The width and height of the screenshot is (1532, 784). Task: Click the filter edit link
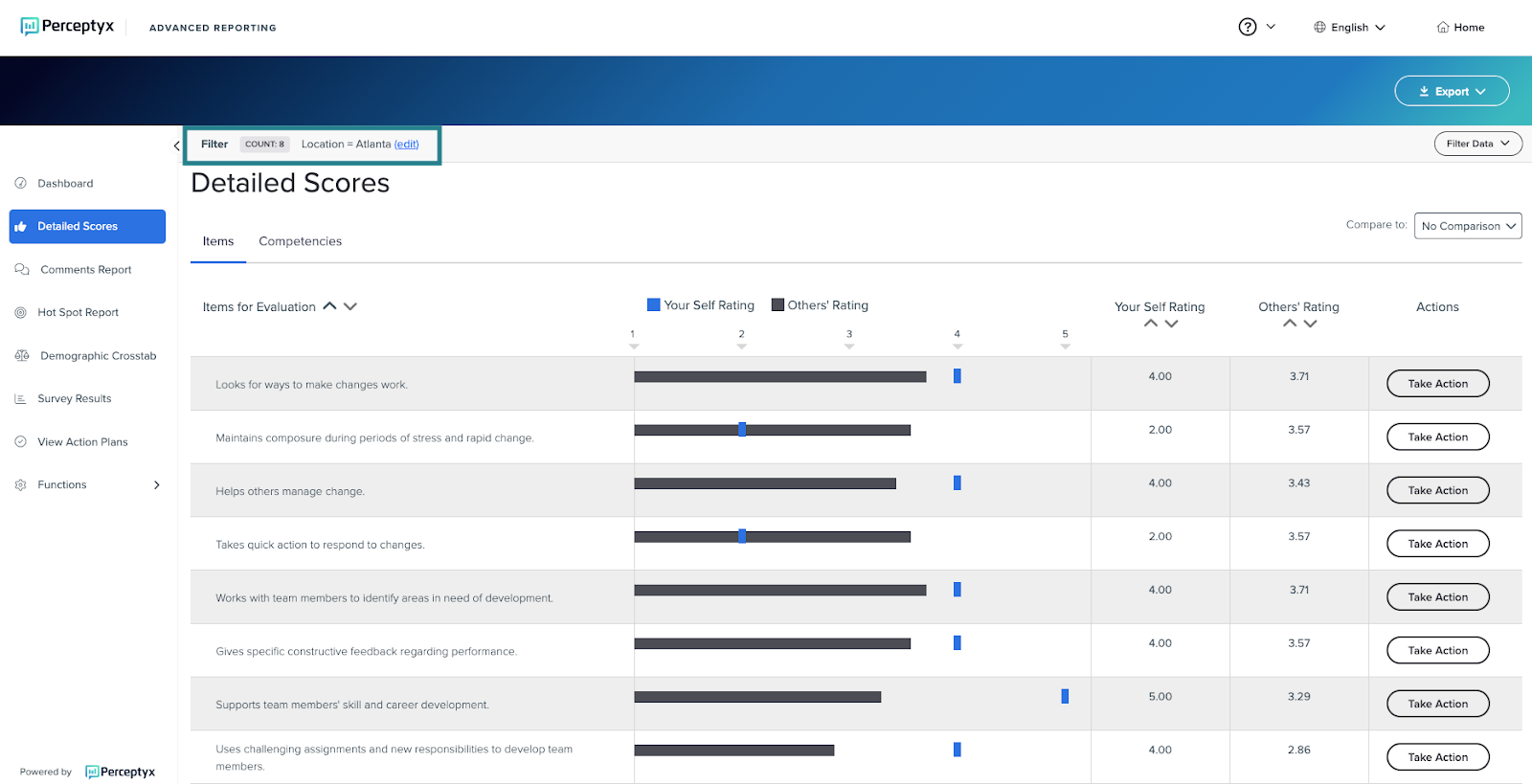tap(407, 145)
